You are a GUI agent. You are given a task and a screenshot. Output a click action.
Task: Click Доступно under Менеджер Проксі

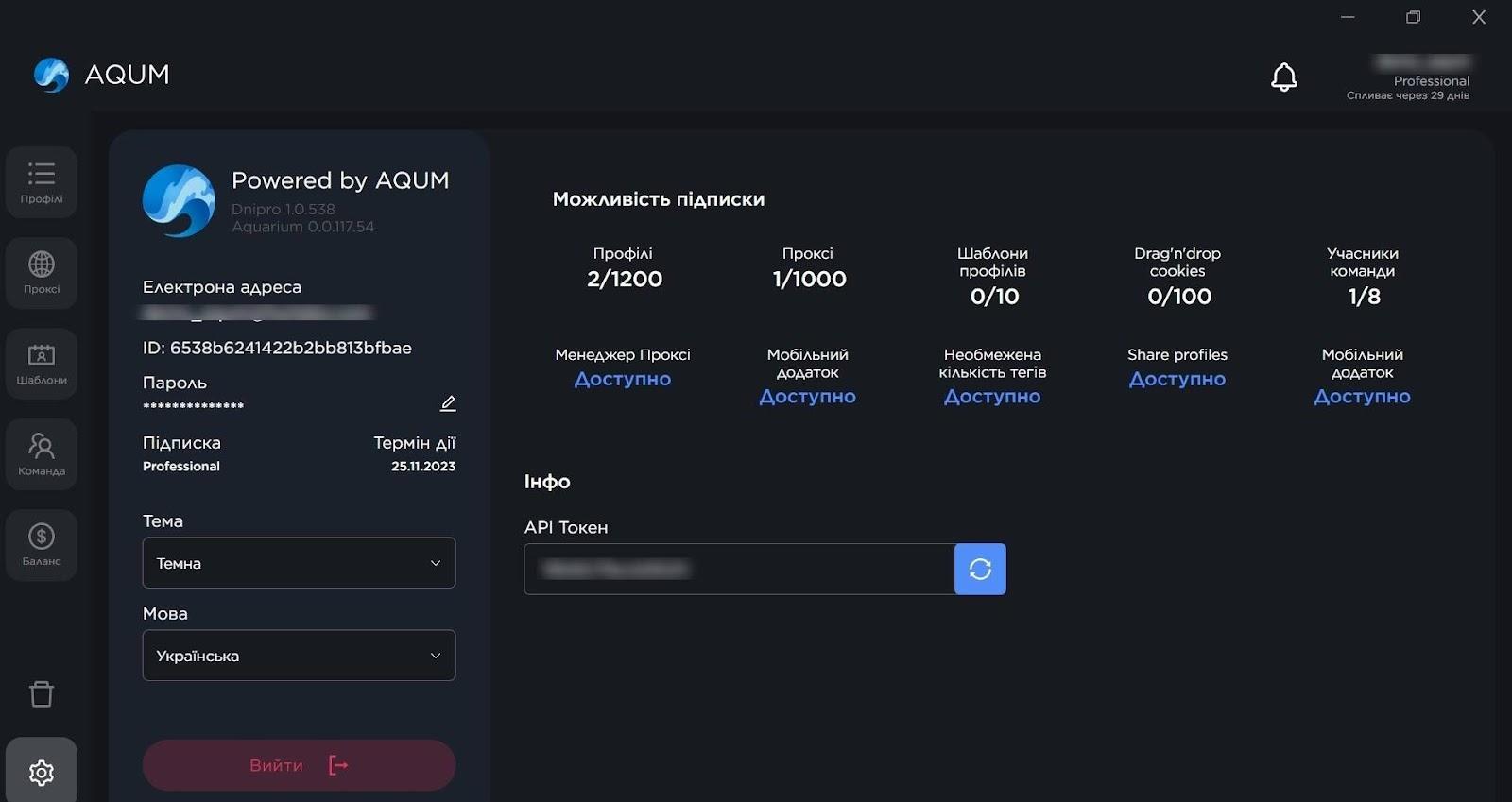623,379
